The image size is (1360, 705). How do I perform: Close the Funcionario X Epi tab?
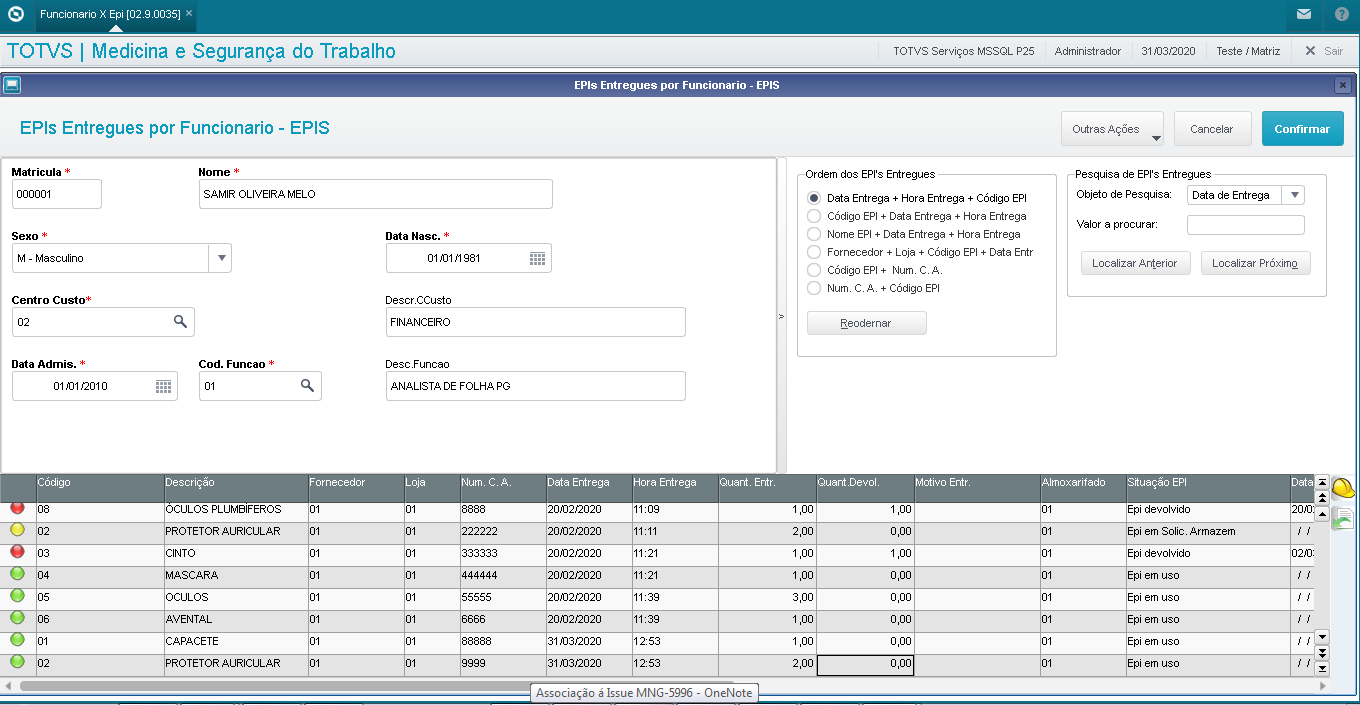(x=189, y=14)
